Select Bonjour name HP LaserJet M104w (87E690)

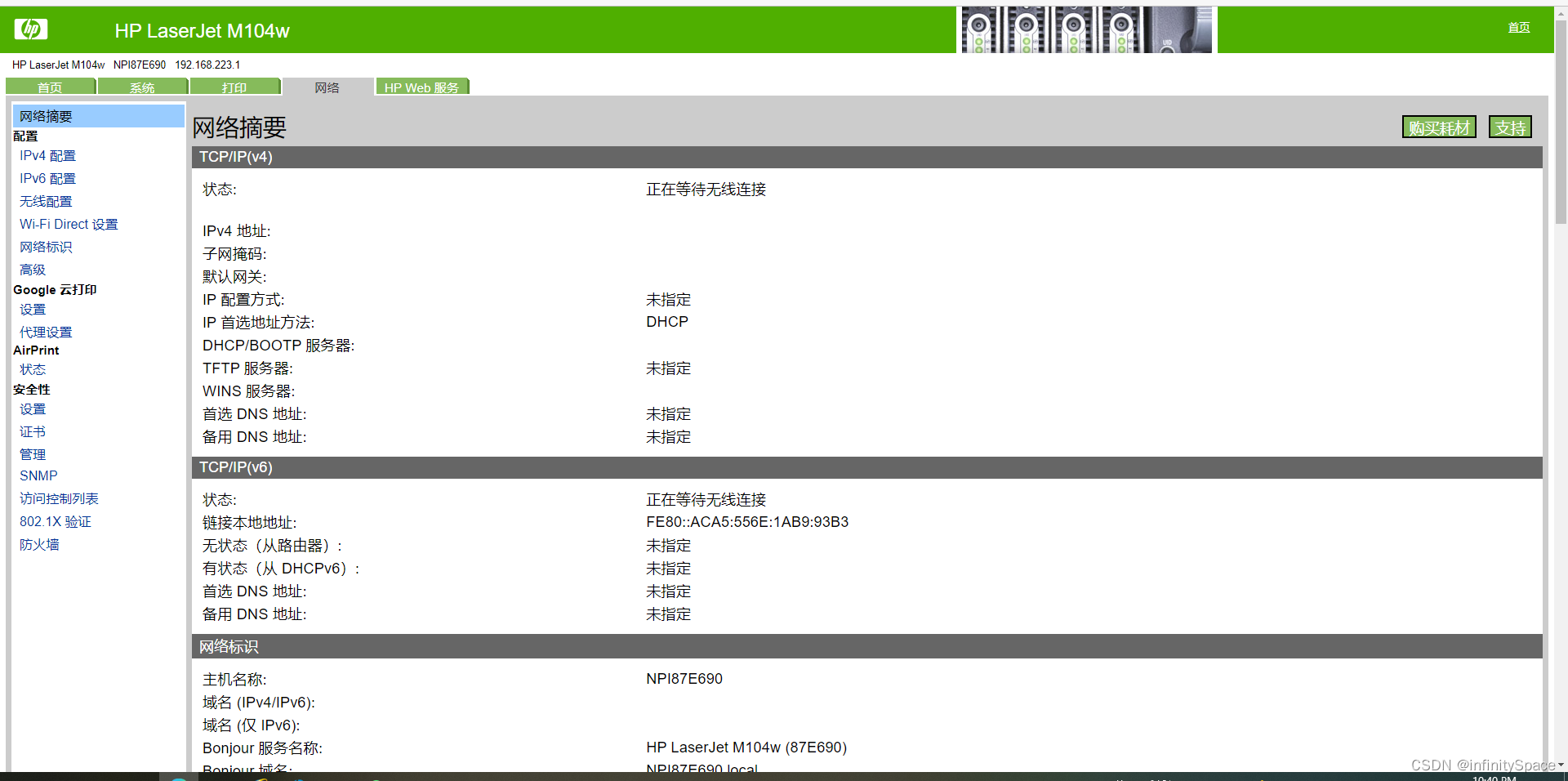point(746,748)
